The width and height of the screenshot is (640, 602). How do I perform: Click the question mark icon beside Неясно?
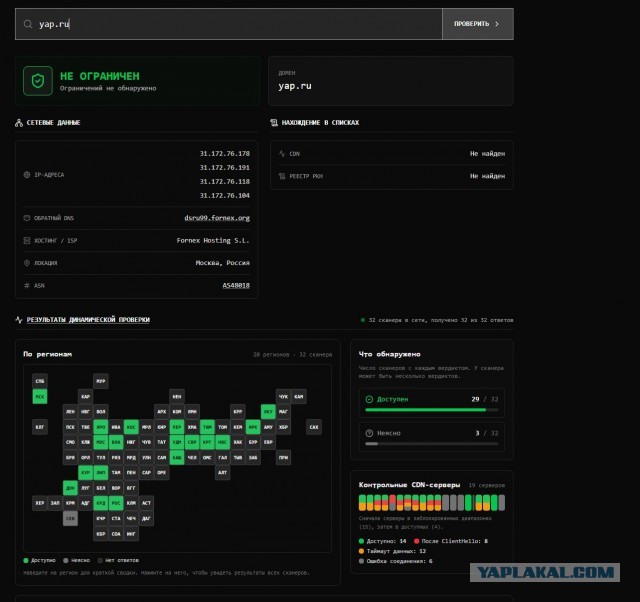369,433
